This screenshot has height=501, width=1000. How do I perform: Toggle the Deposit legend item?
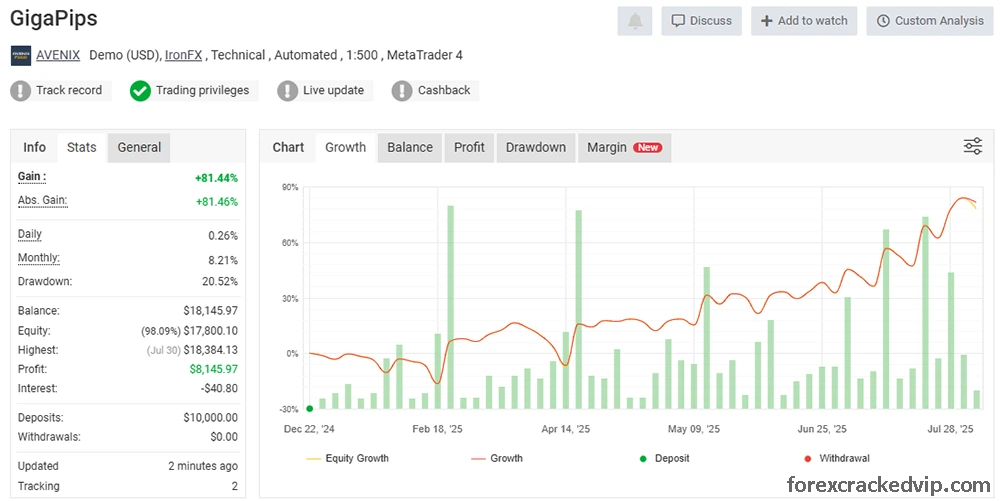(665, 458)
